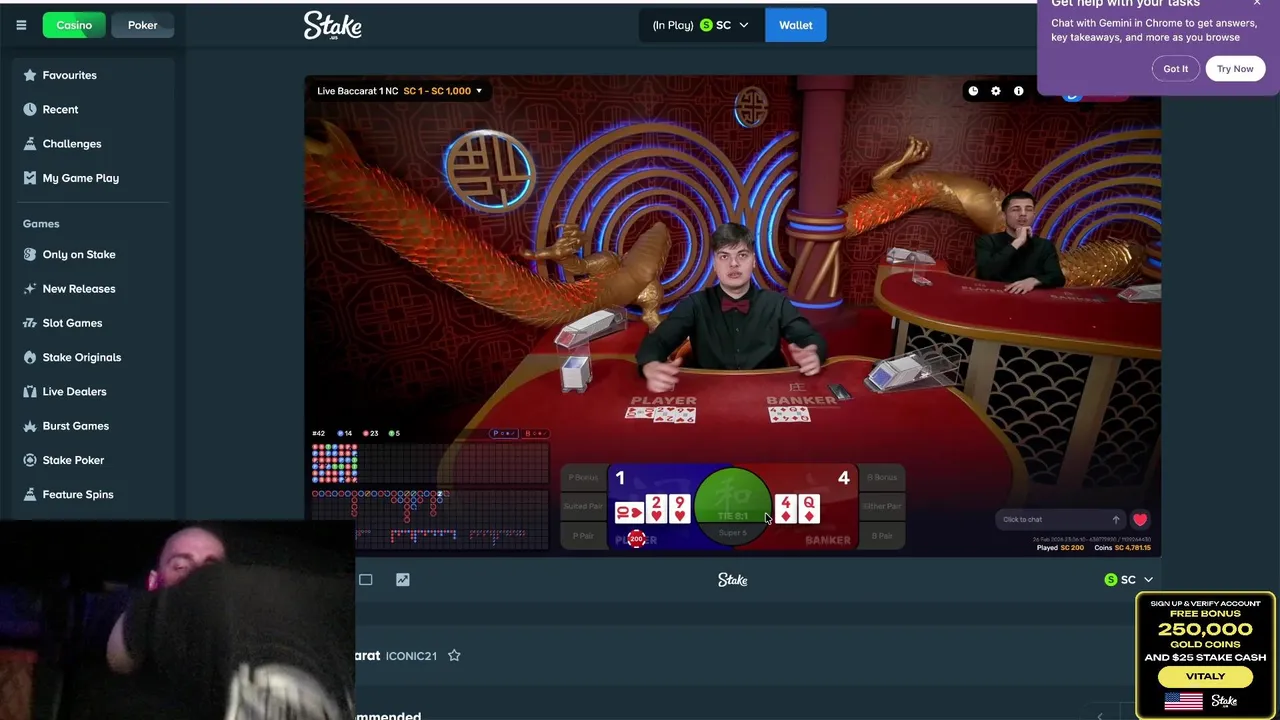Toggle the Player roadmap prediction button

coord(503,433)
